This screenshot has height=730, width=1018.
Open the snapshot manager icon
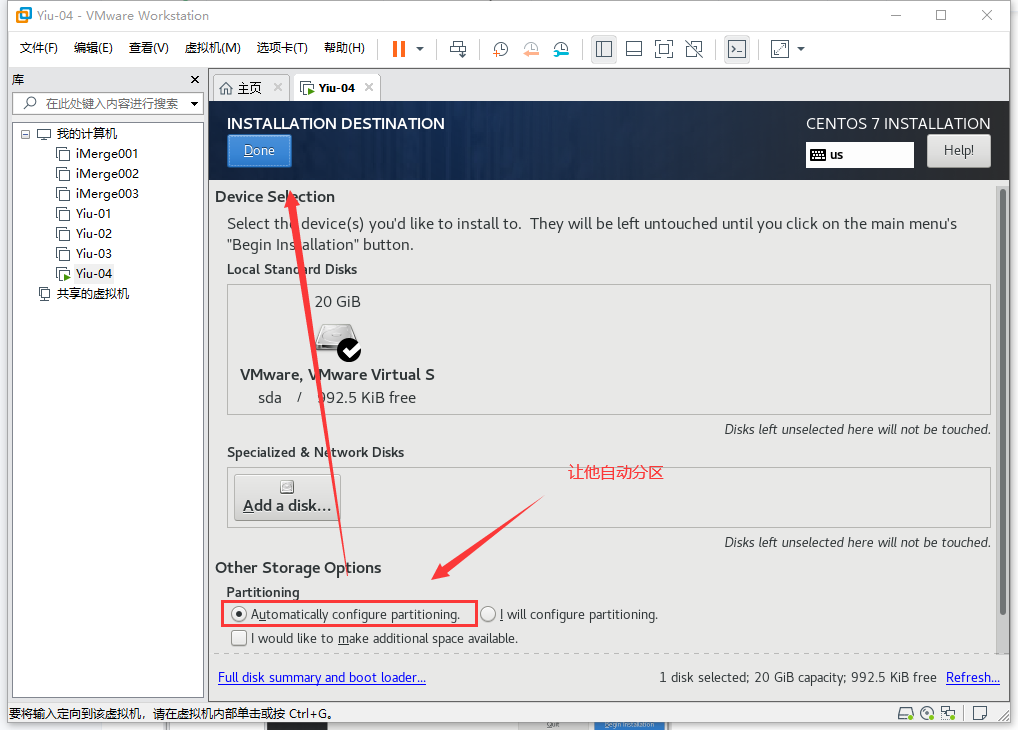click(561, 49)
